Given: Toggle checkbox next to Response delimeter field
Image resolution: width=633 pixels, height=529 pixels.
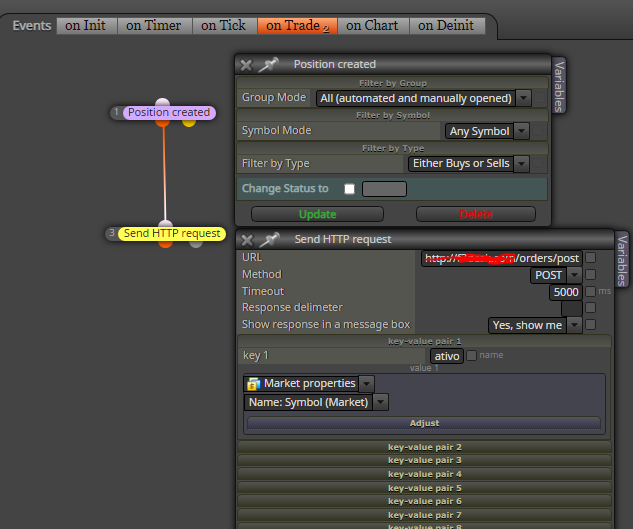Looking at the screenshot, I should tap(590, 308).
